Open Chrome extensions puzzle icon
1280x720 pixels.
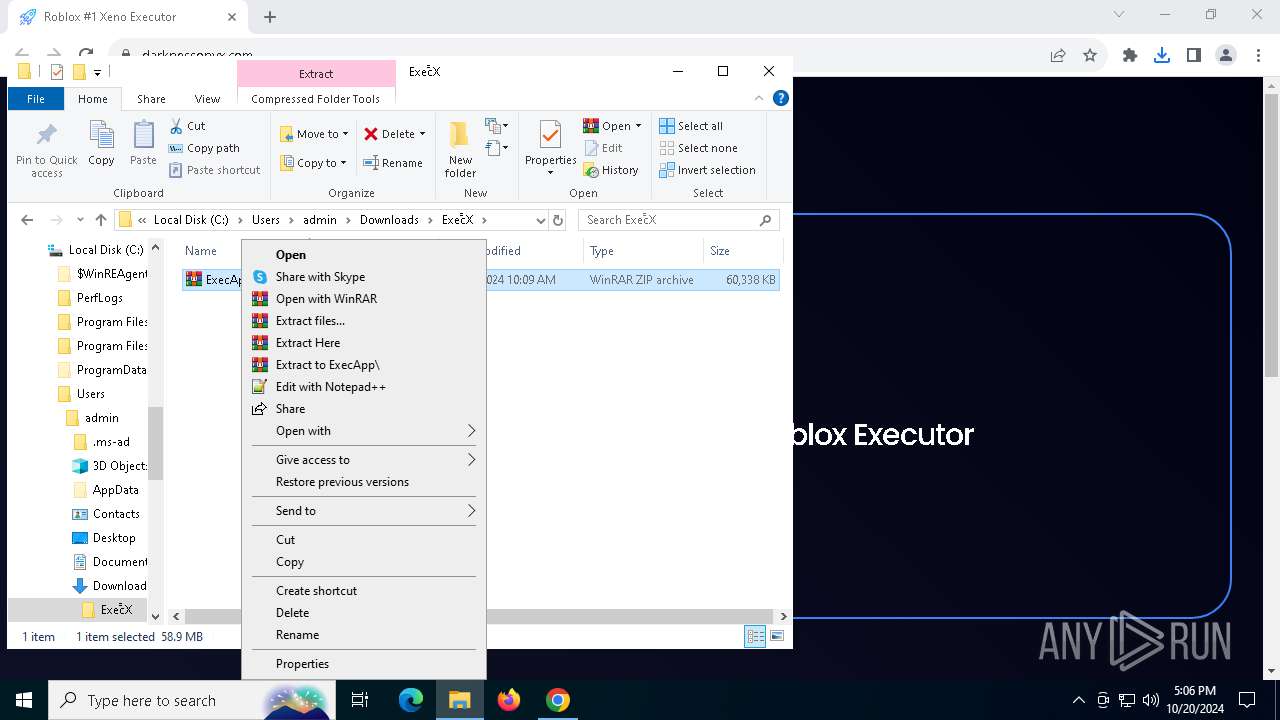[1130, 56]
